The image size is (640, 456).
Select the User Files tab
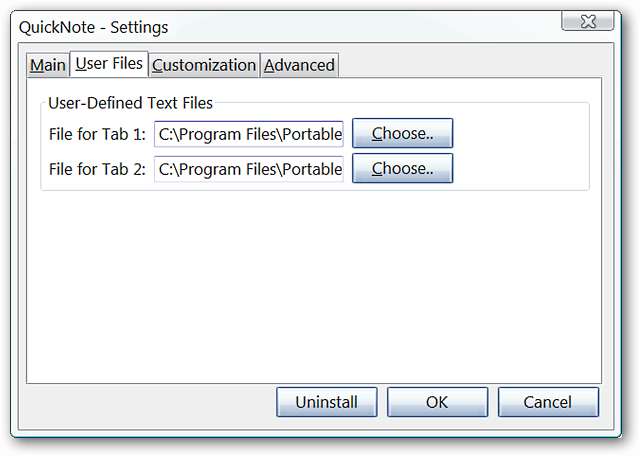[x=109, y=64]
